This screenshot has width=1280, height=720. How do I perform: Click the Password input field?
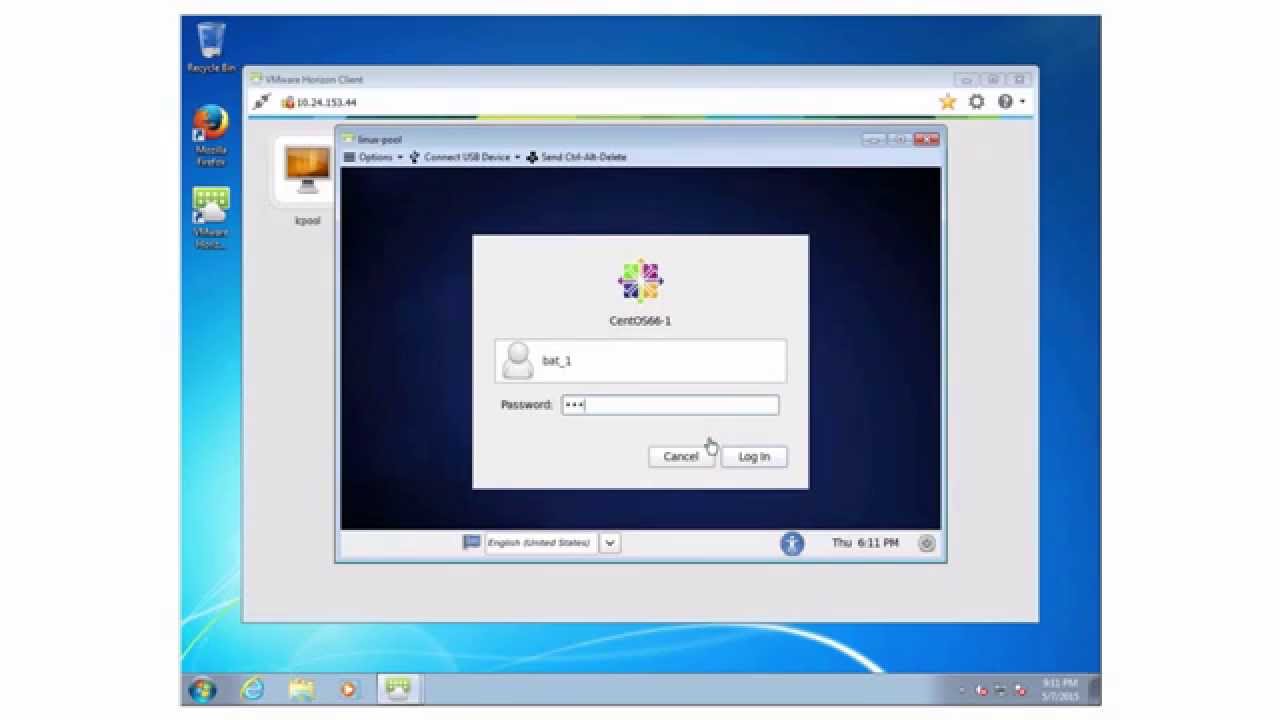pos(670,405)
